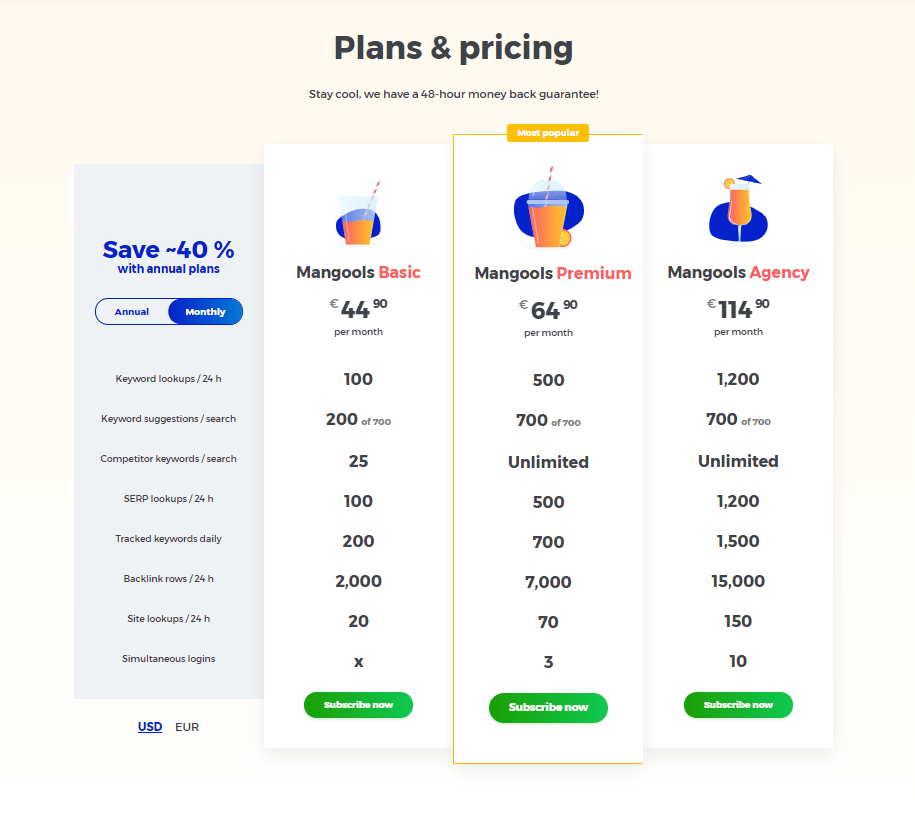Click the Save ~40 % heading
Viewport: 915px width, 821px height.
(x=169, y=250)
